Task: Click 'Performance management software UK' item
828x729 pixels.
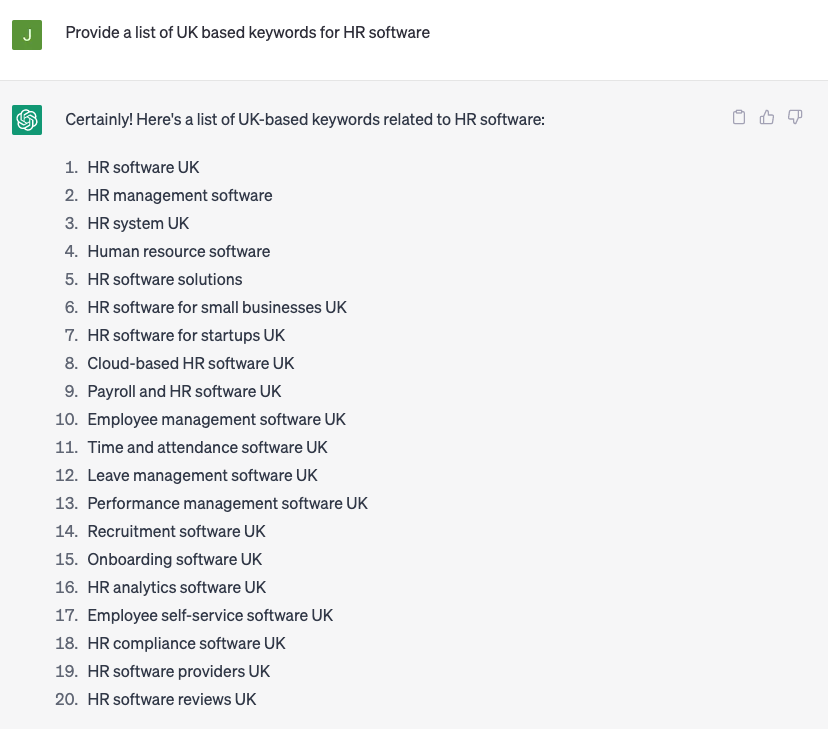Action: click(x=227, y=503)
